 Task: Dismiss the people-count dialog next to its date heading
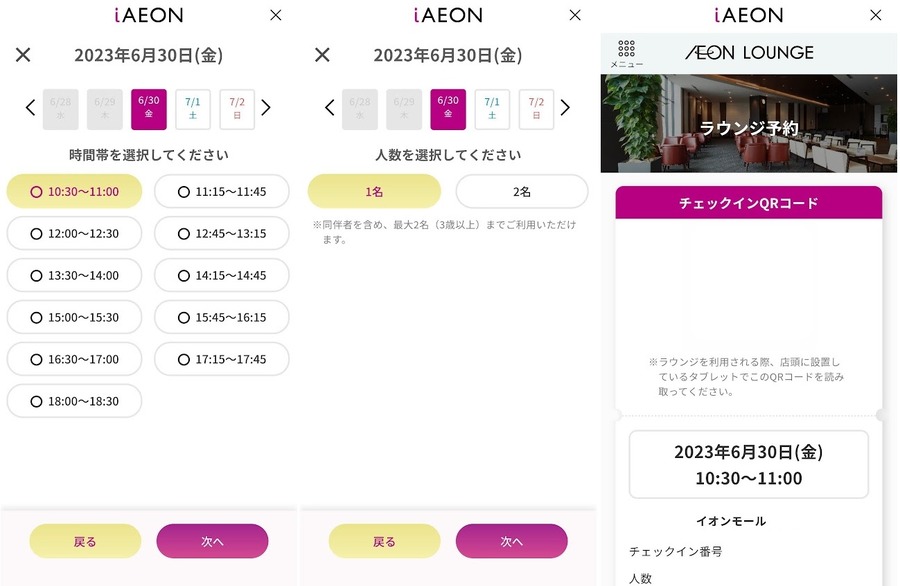pos(323,55)
